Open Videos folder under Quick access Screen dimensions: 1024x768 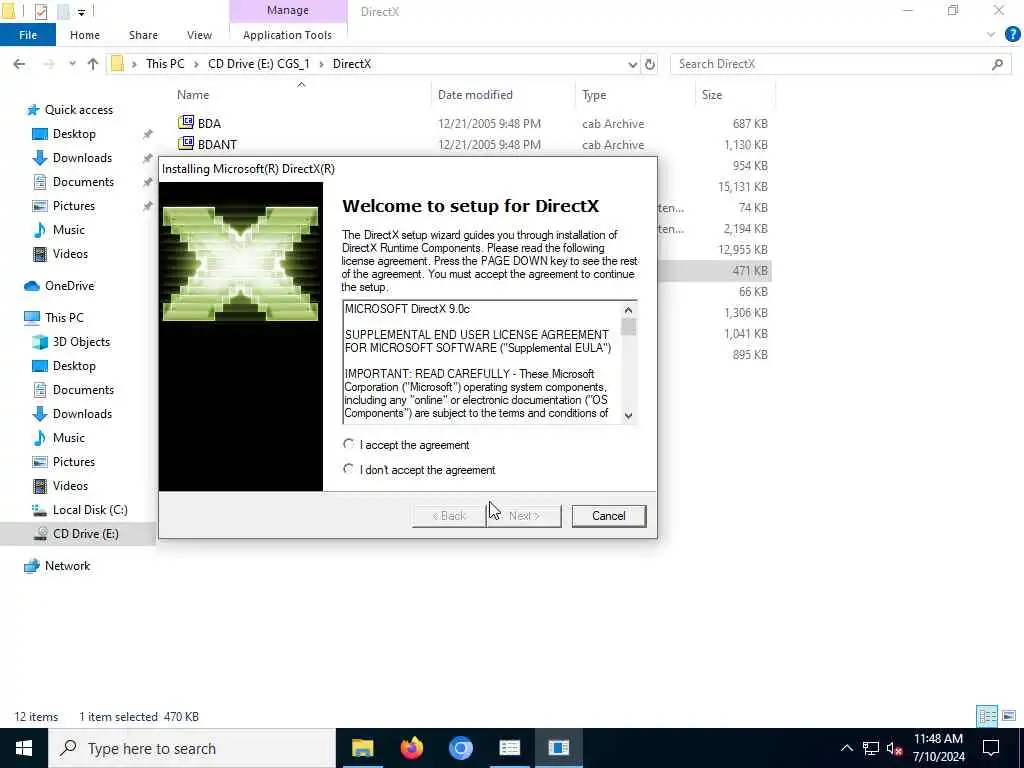tap(70, 254)
